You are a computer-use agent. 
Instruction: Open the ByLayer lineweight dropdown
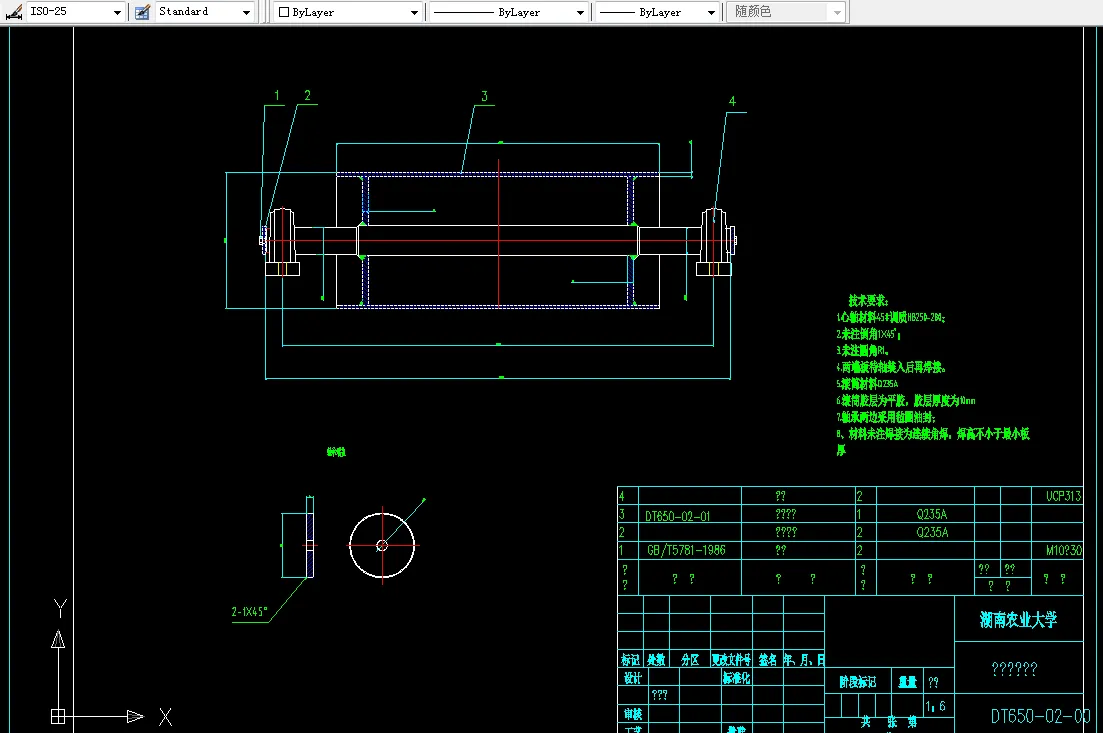pos(711,12)
